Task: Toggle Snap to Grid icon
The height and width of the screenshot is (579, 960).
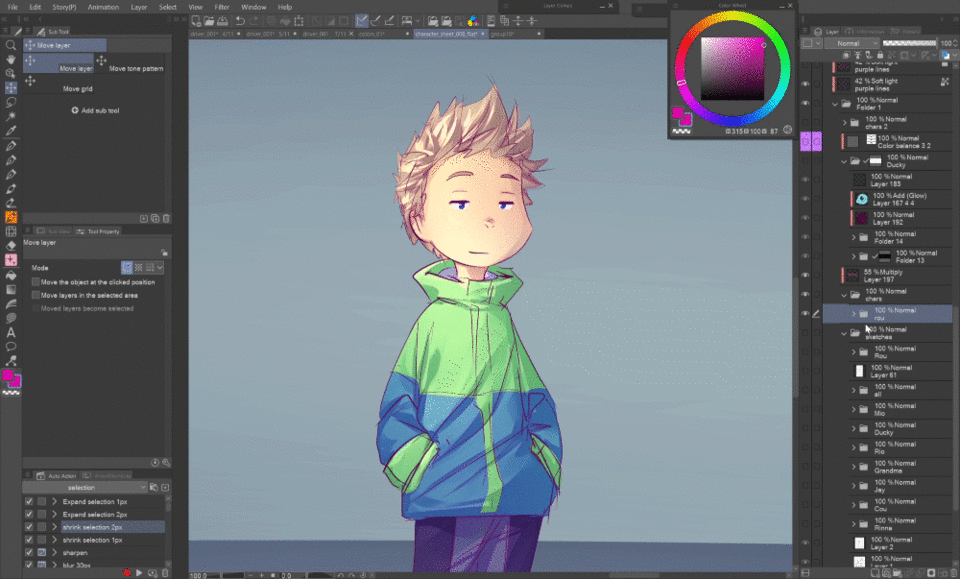Action: (x=389, y=21)
